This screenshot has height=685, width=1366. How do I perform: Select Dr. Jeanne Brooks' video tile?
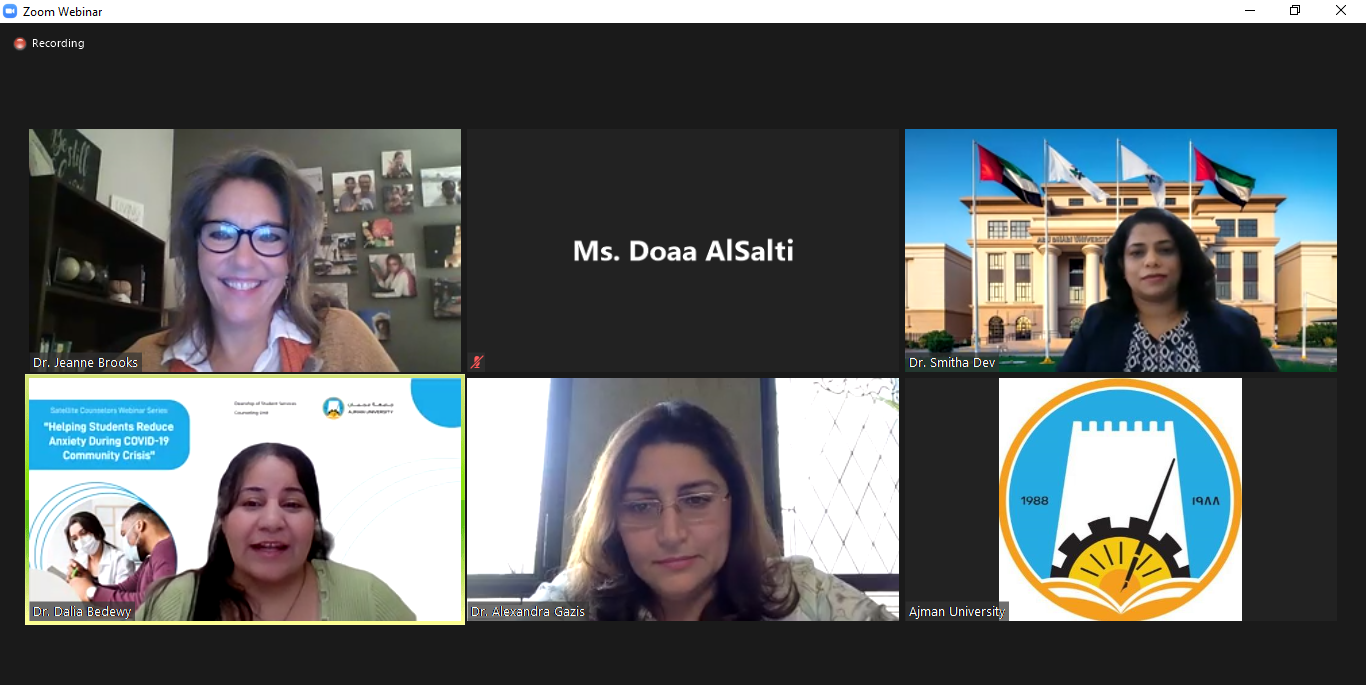(245, 250)
